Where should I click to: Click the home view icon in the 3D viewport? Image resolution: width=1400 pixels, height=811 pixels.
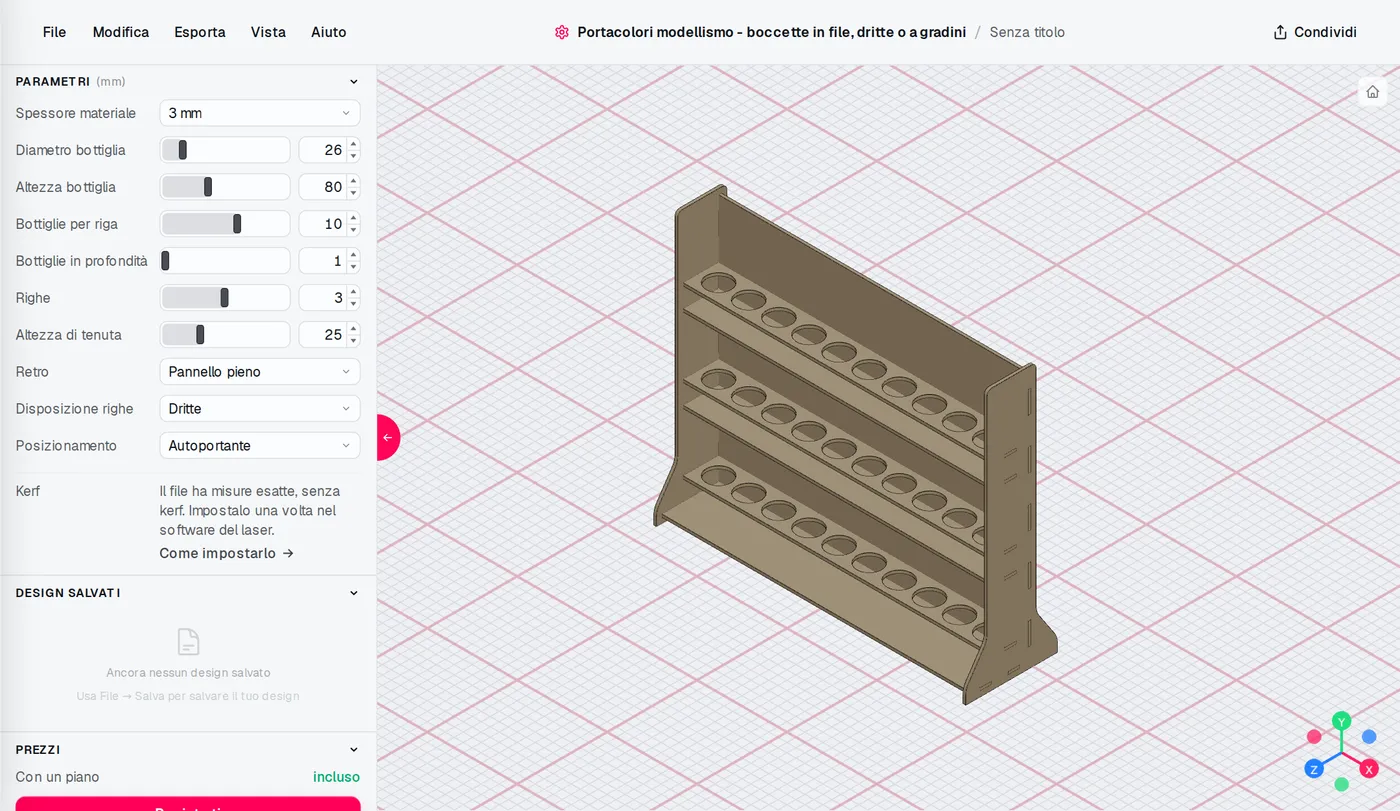point(1372,92)
